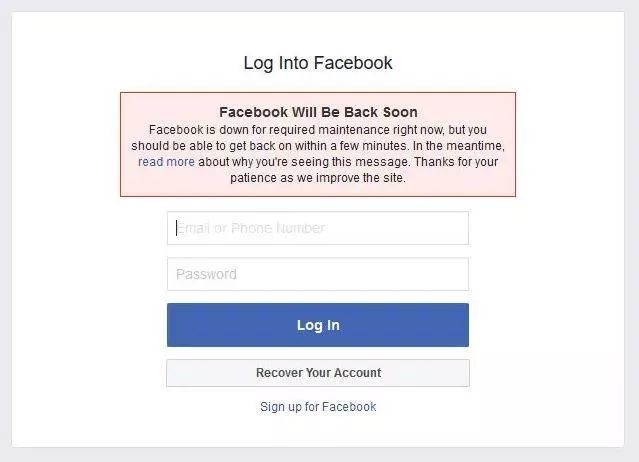Focus the Password input field
This screenshot has width=639, height=462.
(x=318, y=274)
